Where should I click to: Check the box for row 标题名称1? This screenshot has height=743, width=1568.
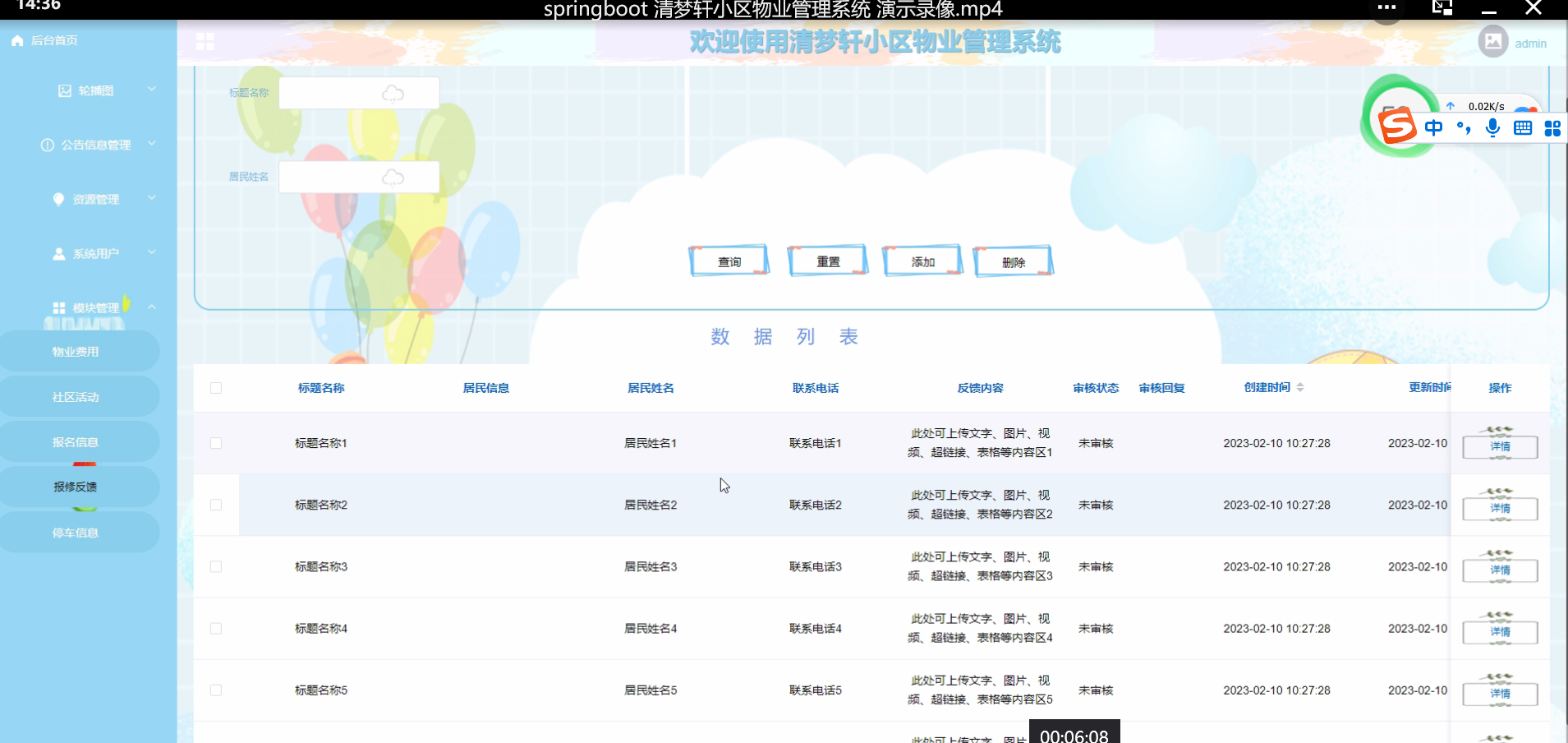(x=216, y=443)
